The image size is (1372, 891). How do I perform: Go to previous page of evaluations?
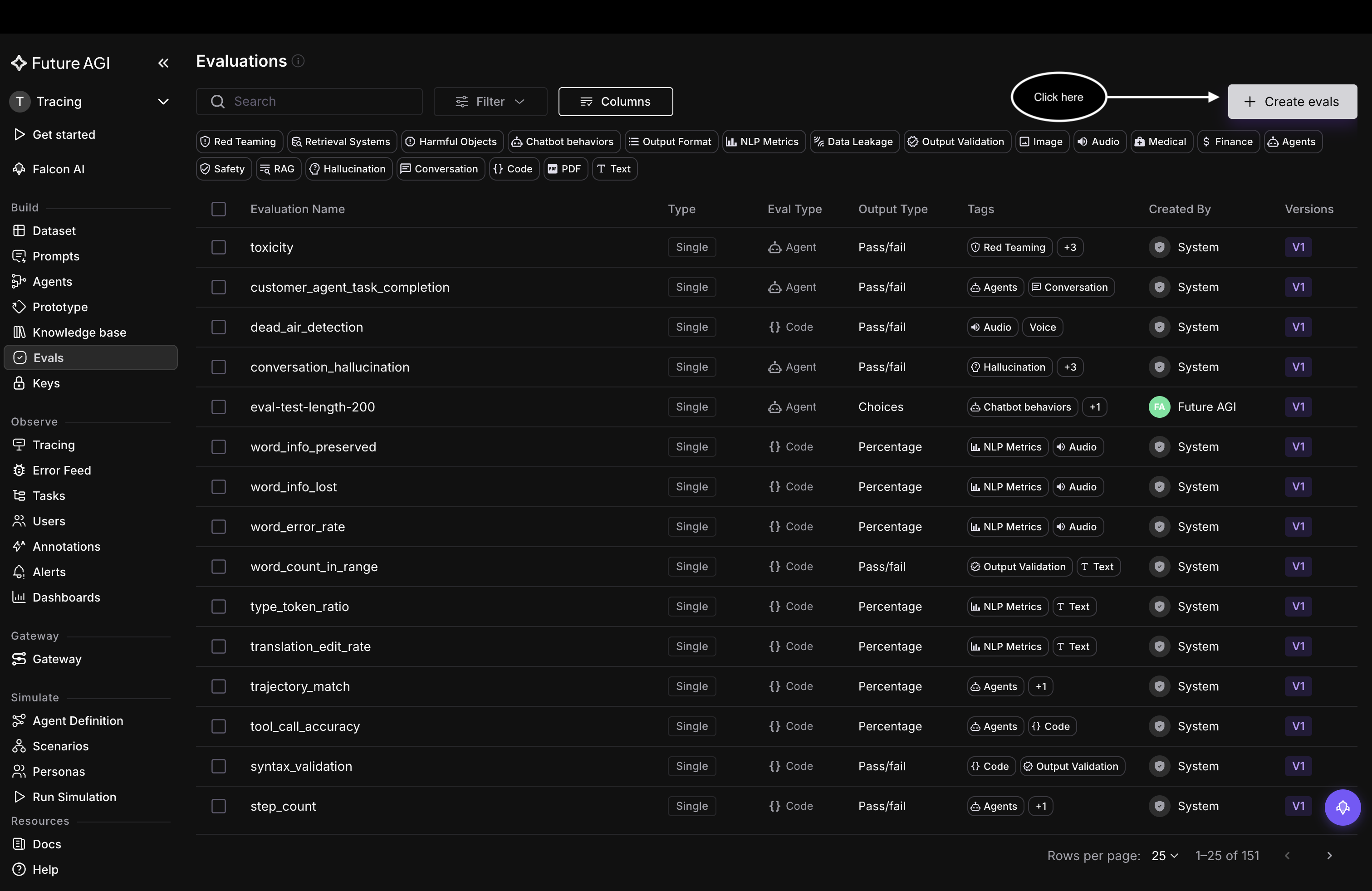(1287, 855)
